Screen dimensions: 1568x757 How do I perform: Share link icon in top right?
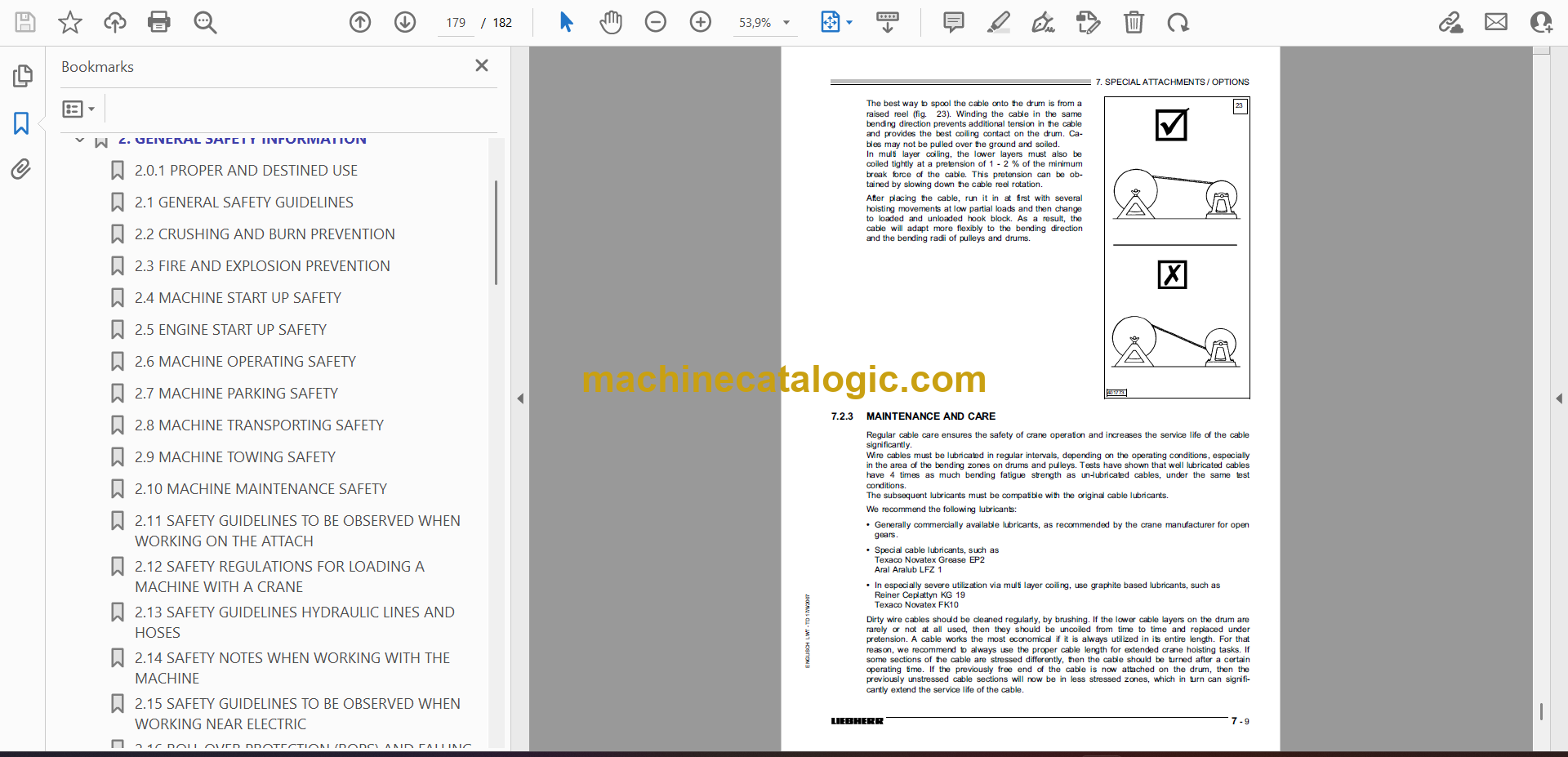1450,22
